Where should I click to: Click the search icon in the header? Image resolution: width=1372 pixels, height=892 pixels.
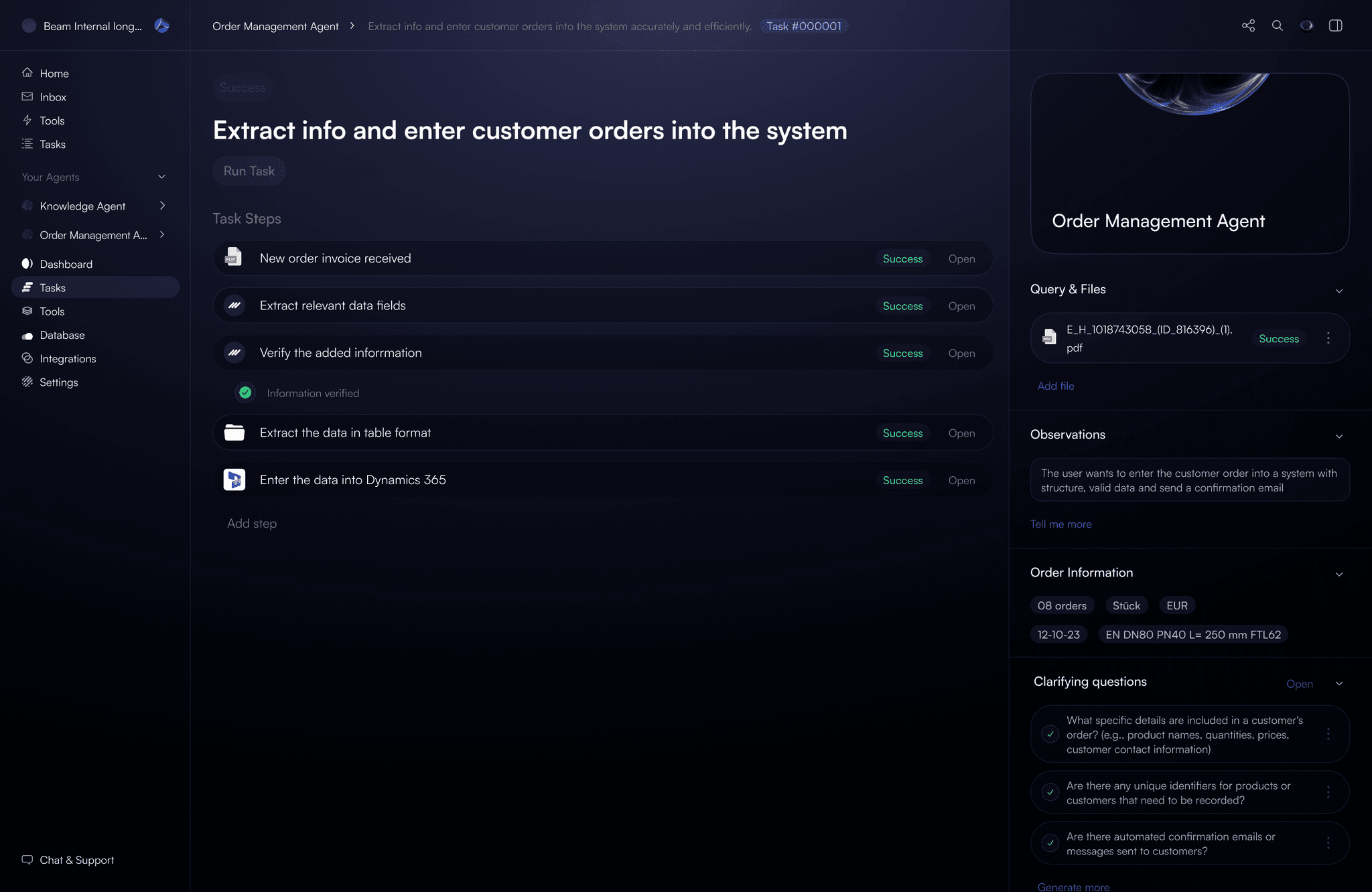coord(1278,25)
